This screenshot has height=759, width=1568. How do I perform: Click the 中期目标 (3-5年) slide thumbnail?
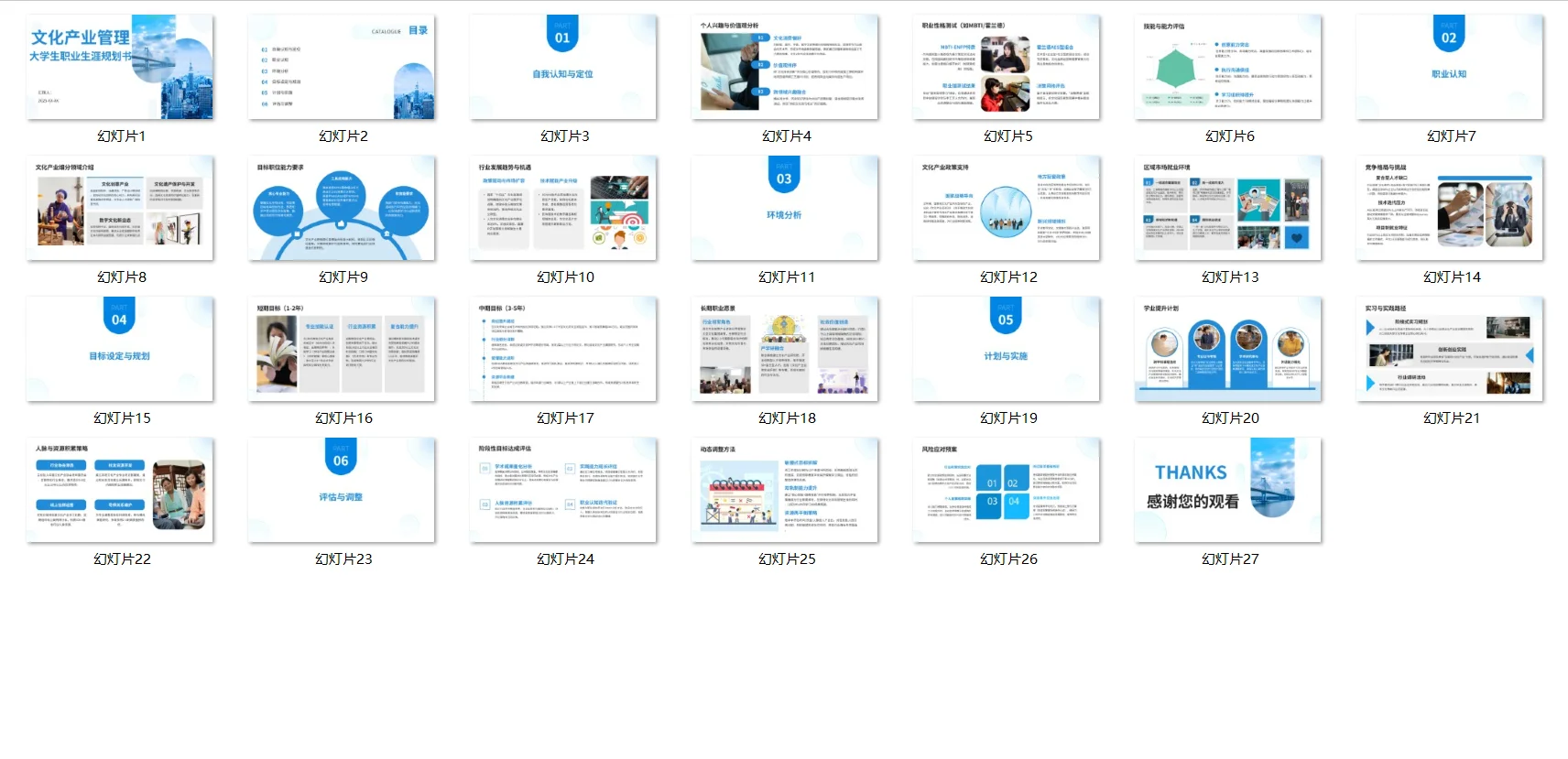563,349
